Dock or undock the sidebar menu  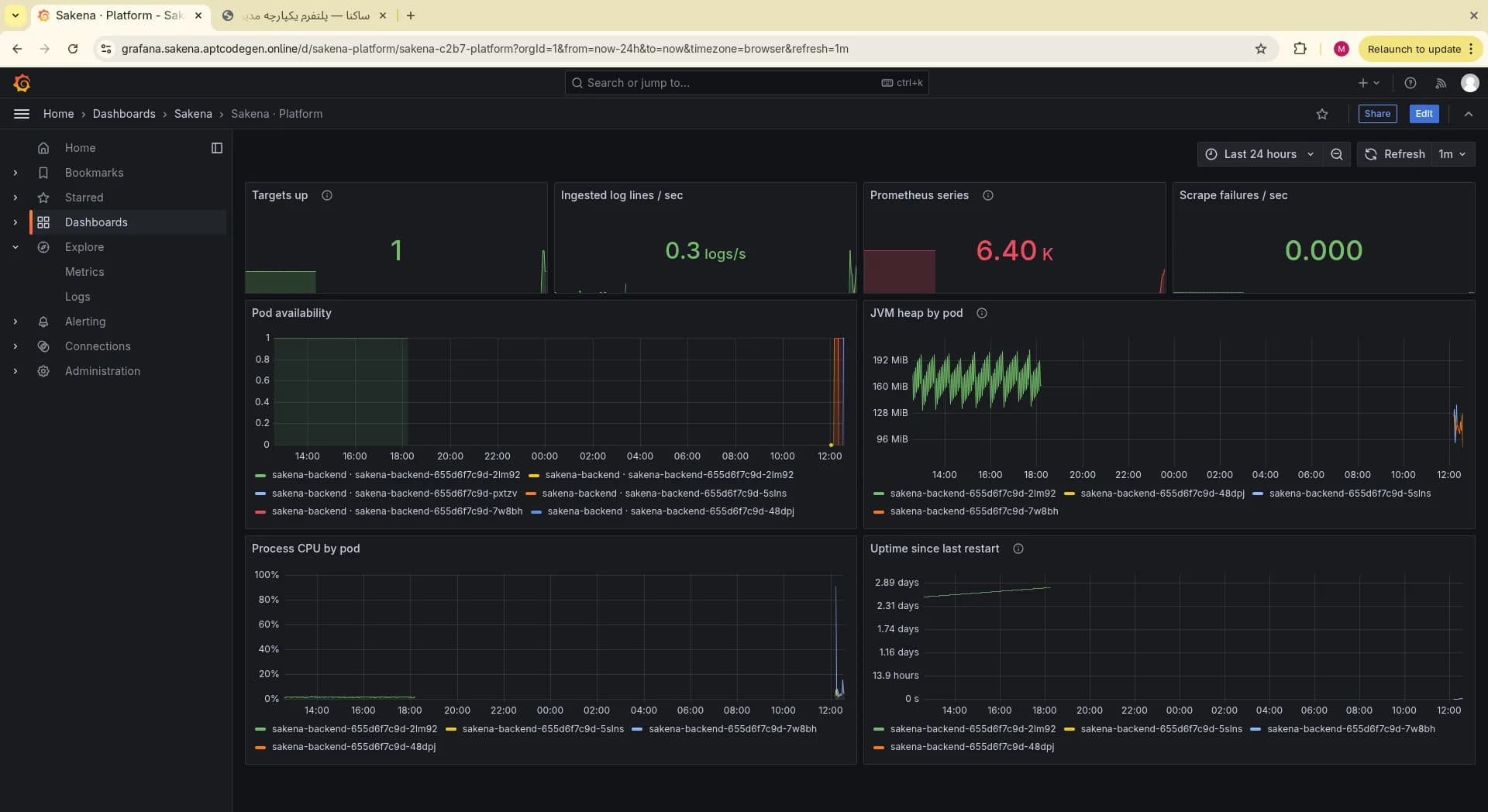coord(217,148)
